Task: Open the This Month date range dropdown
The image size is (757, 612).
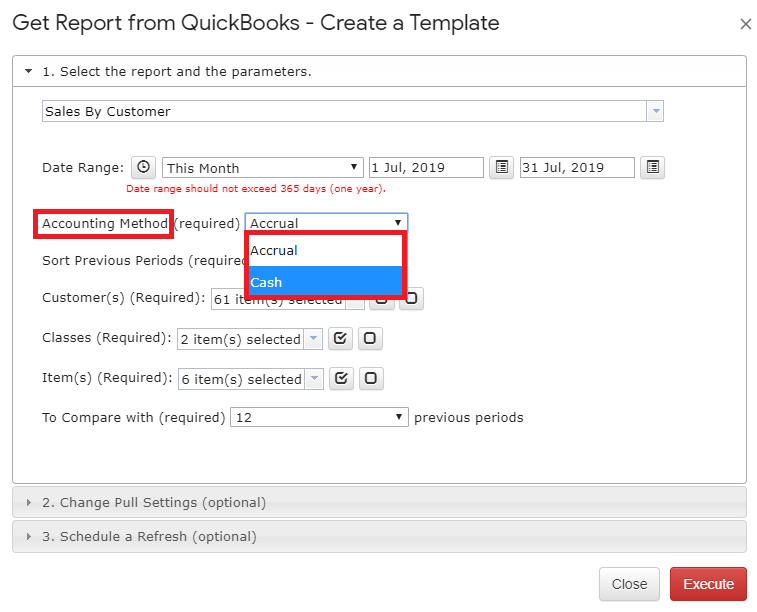Action: pyautogui.click(x=263, y=167)
